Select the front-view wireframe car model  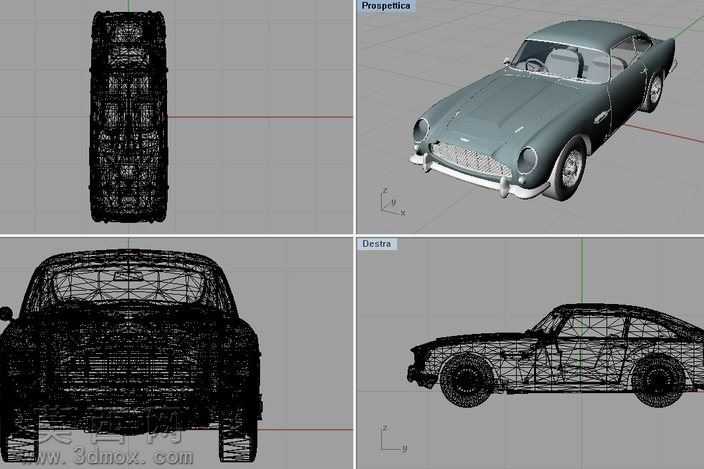coord(131,355)
